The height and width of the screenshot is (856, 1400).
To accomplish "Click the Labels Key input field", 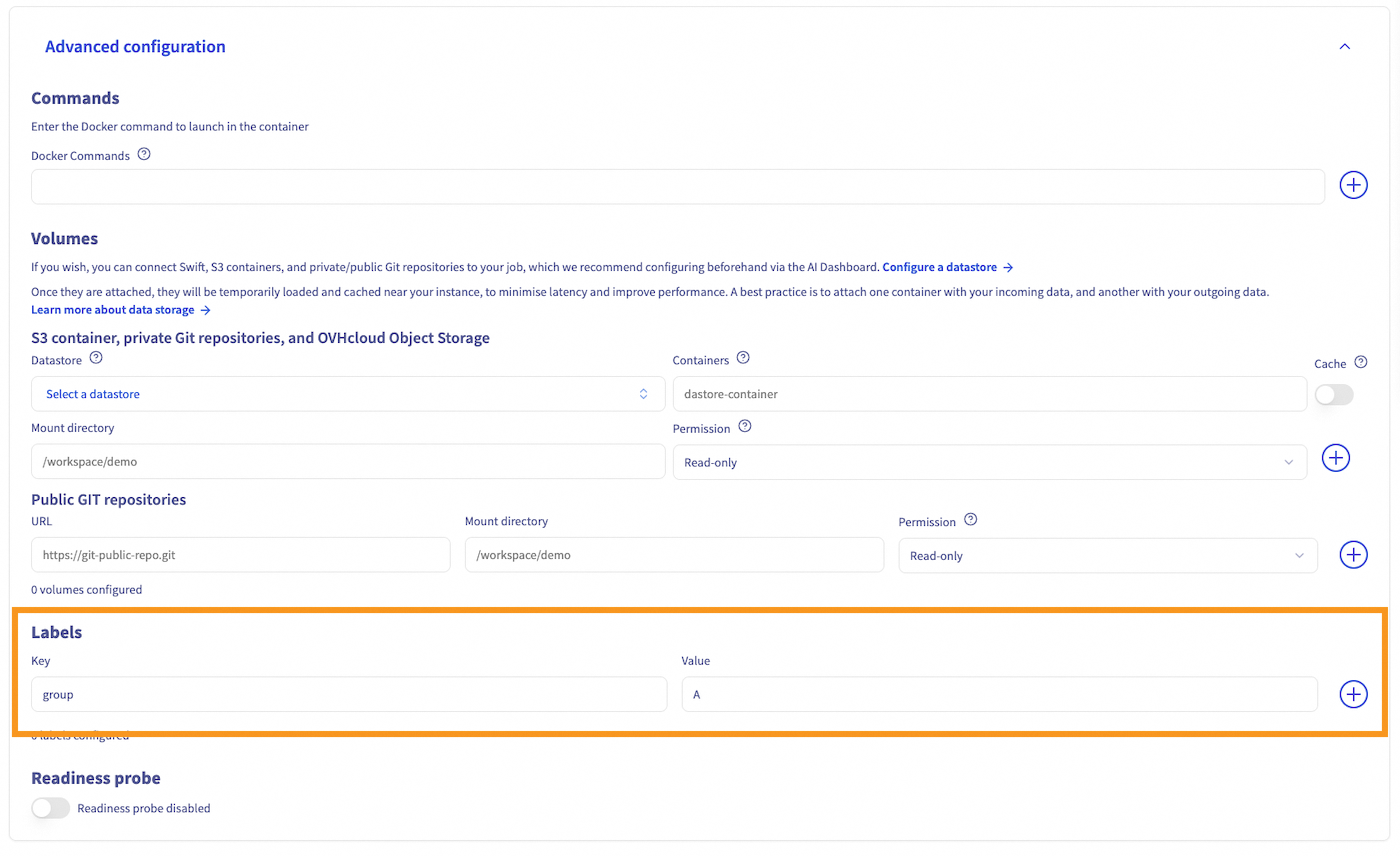I will tap(349, 694).
